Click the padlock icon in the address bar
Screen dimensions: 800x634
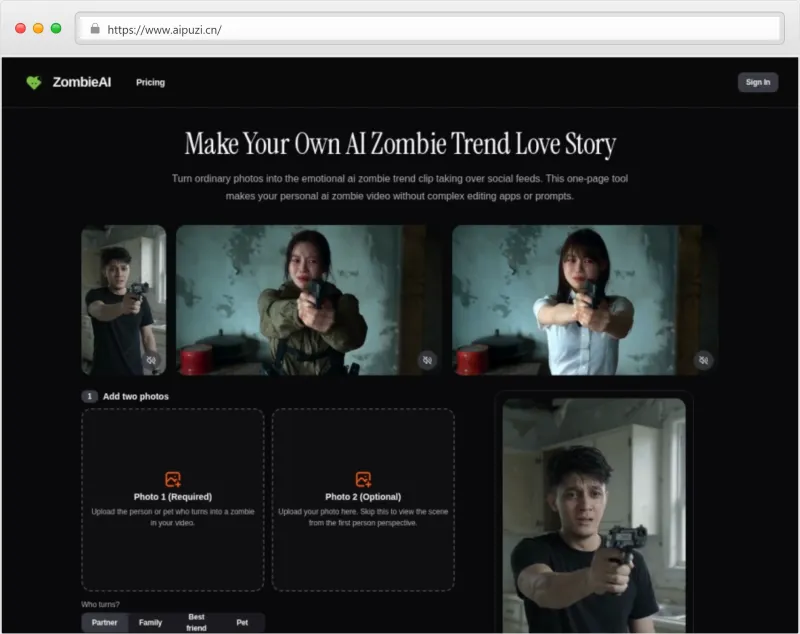coord(95,29)
